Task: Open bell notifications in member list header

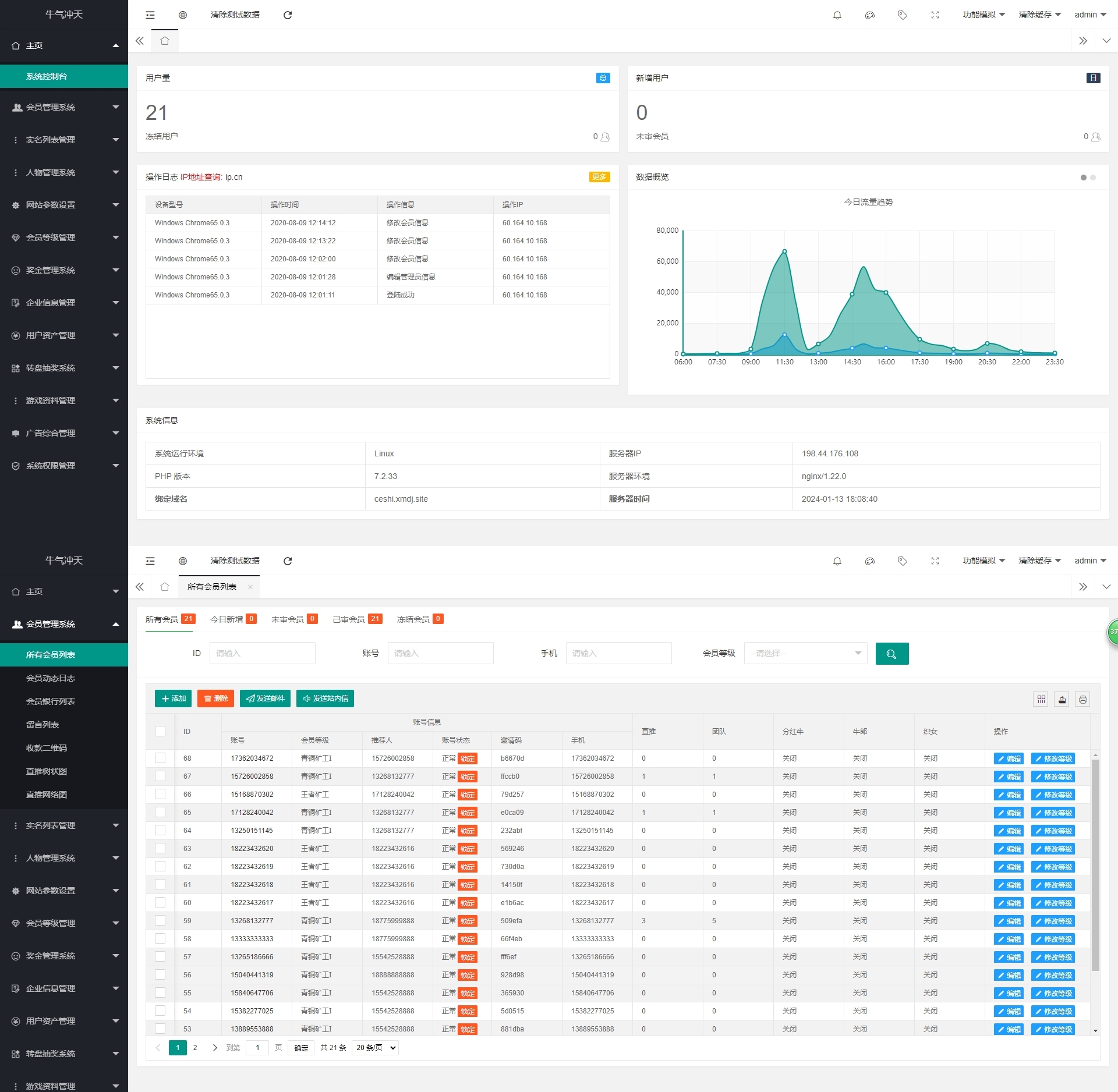Action: pyautogui.click(x=837, y=561)
